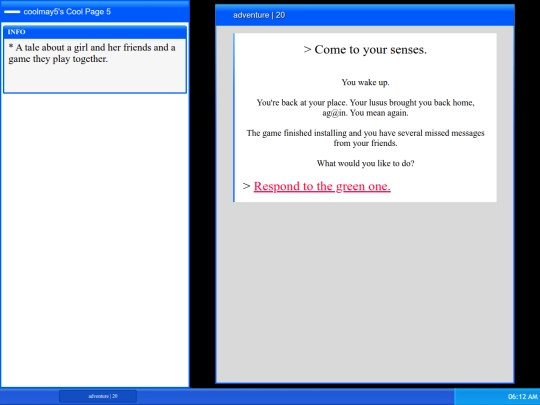540x405 pixels.
Task: Select the 'adventure | 20' taskbar button
Action: coord(98,396)
